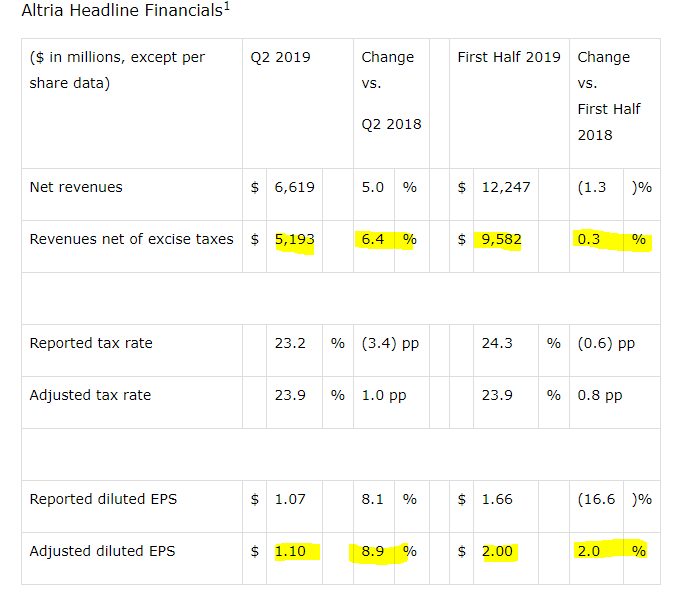Click the (3.4) pp change cell
Image resolution: width=690 pixels, height=591 pixels.
coord(390,343)
